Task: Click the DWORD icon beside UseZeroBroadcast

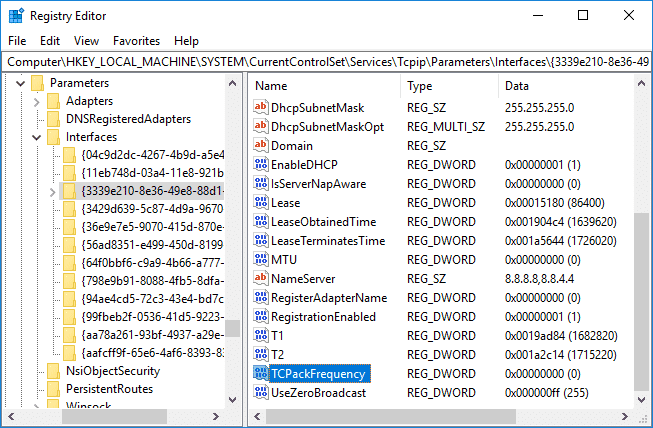Action: point(261,393)
